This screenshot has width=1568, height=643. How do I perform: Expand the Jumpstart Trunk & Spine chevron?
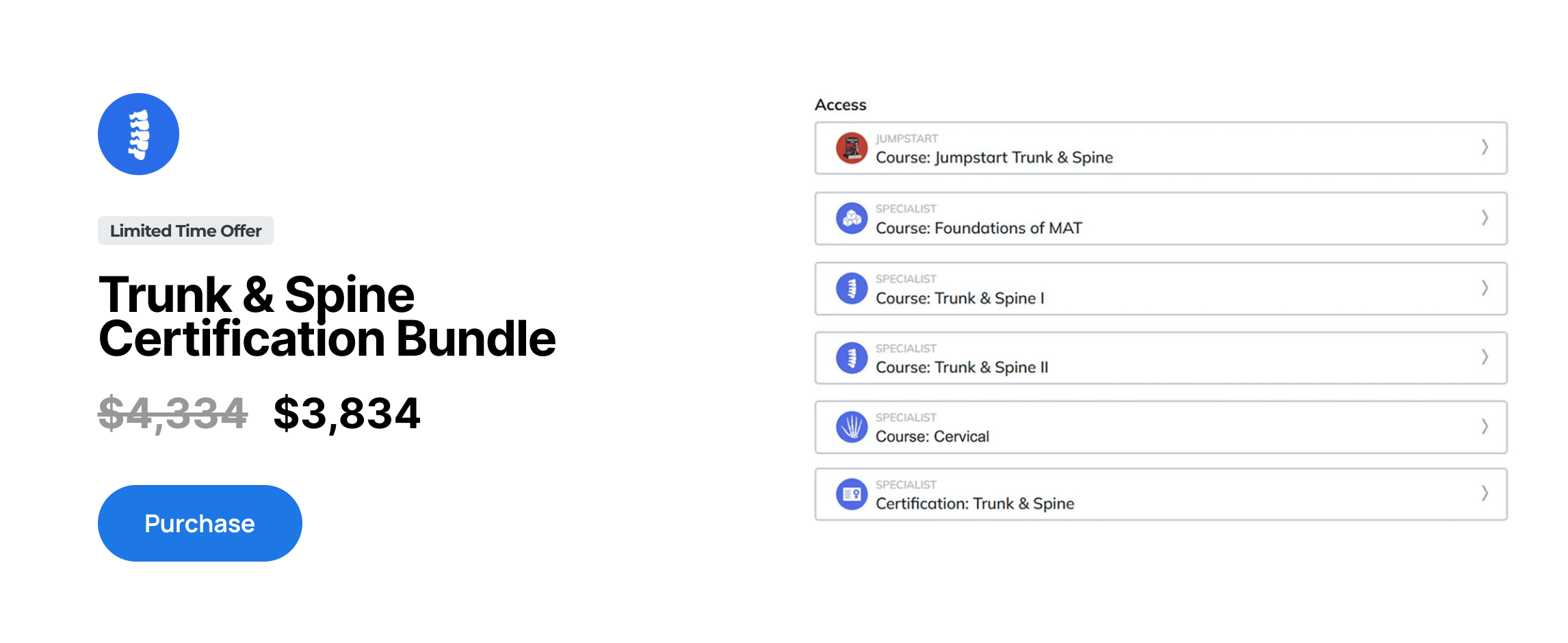click(x=1485, y=147)
